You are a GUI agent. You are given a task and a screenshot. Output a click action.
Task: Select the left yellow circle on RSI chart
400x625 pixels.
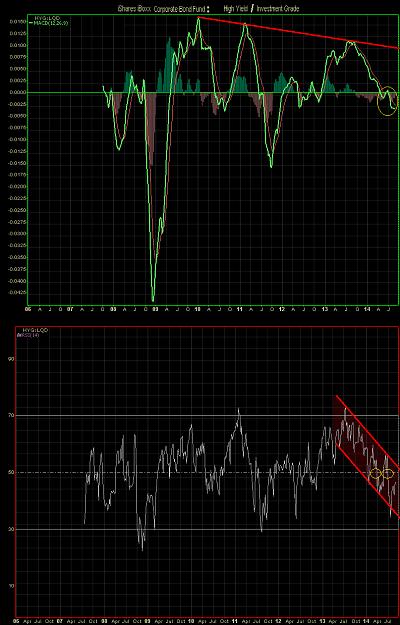pyautogui.click(x=375, y=474)
